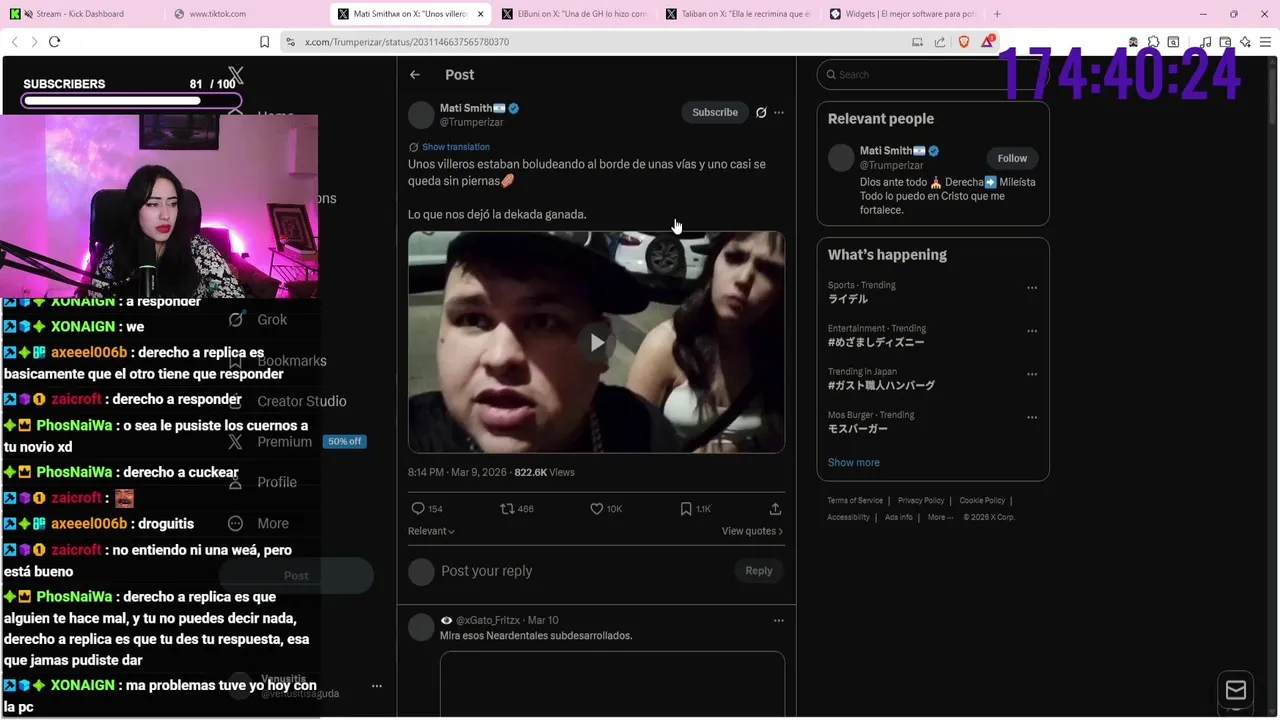
Task: Click the share icon in address bar
Action: click(940, 42)
